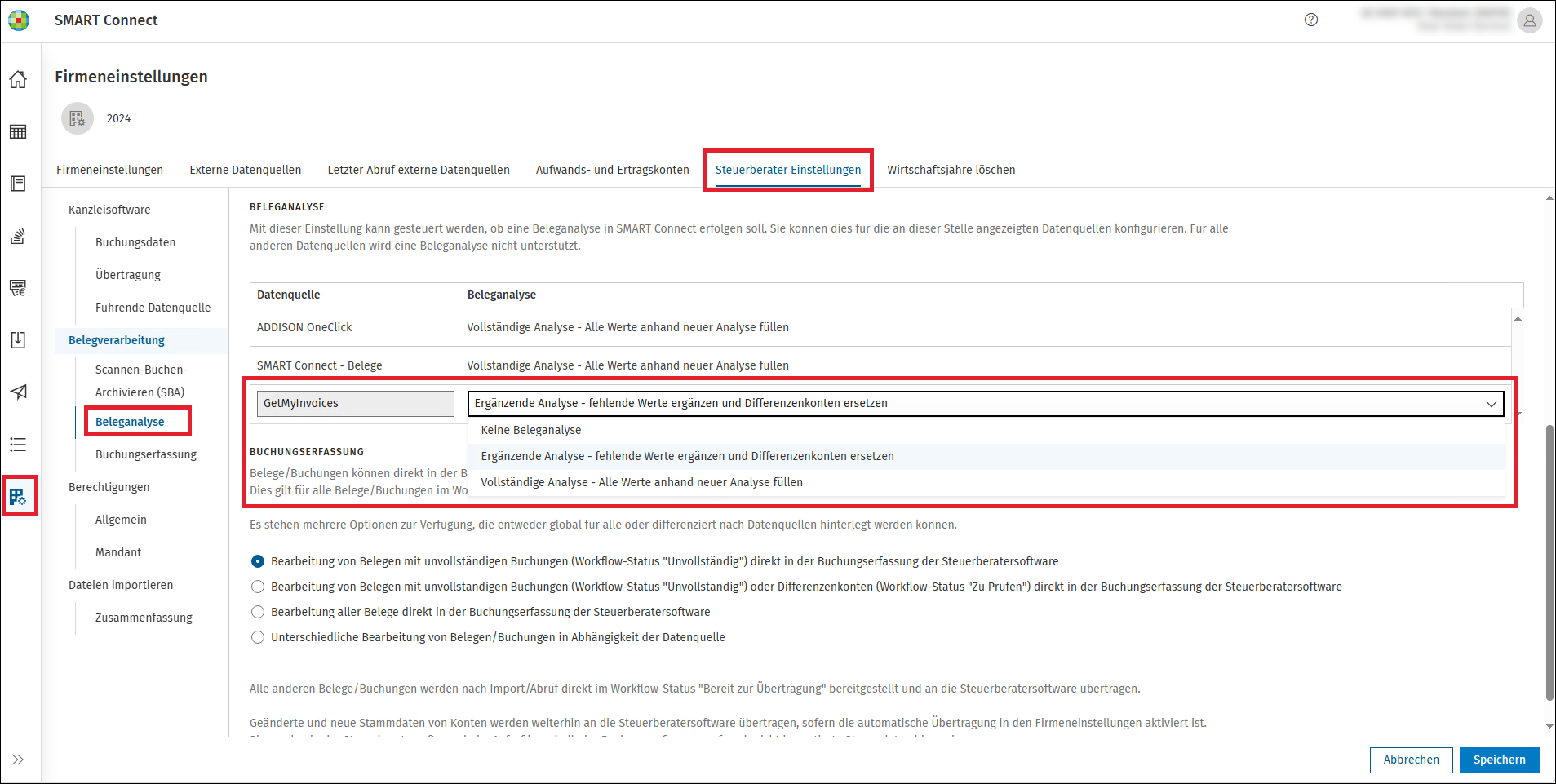This screenshot has width=1556, height=784.
Task: Click the Speichern button
Action: tap(1499, 760)
